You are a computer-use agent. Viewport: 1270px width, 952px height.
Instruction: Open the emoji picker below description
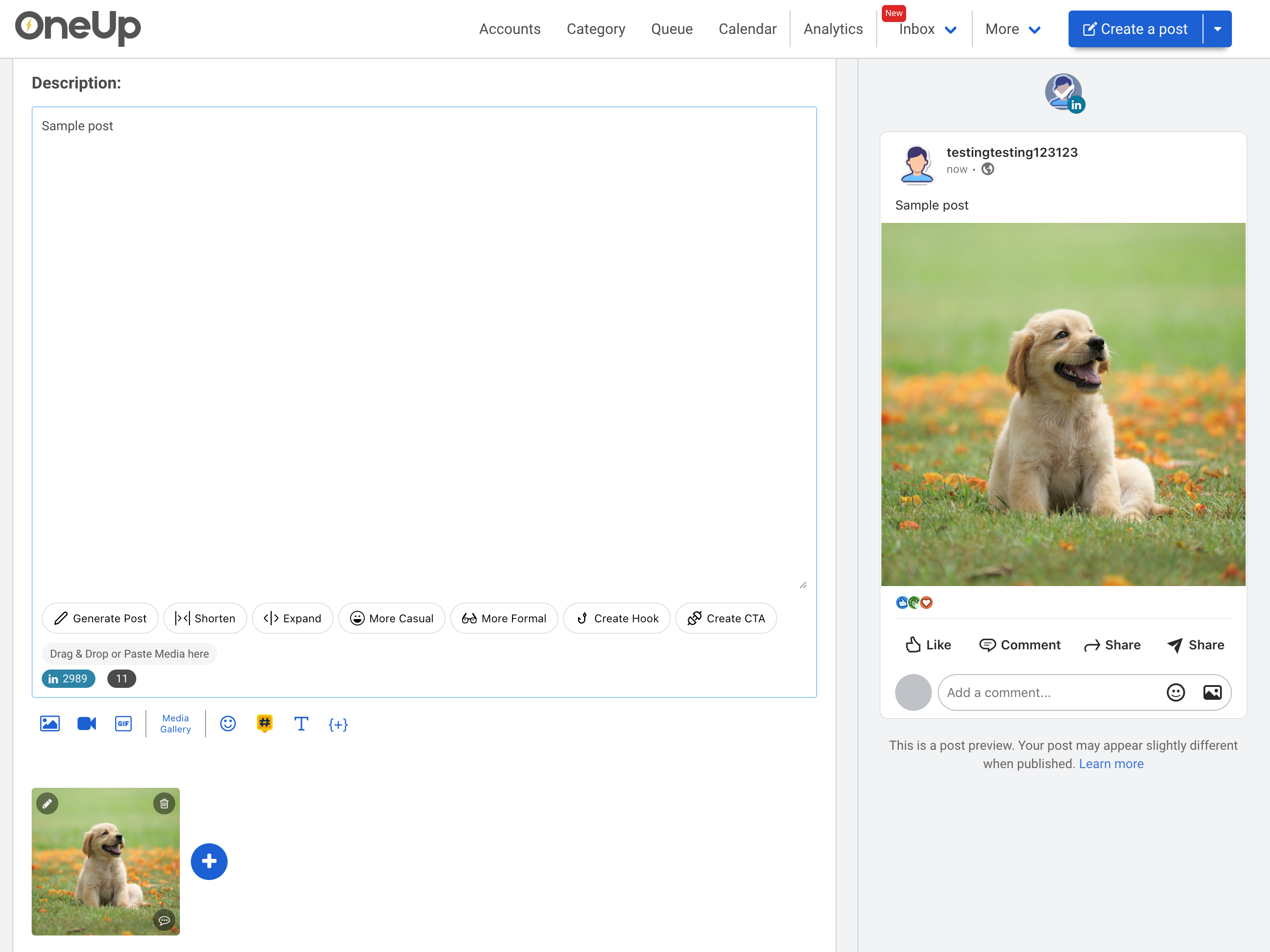click(228, 724)
